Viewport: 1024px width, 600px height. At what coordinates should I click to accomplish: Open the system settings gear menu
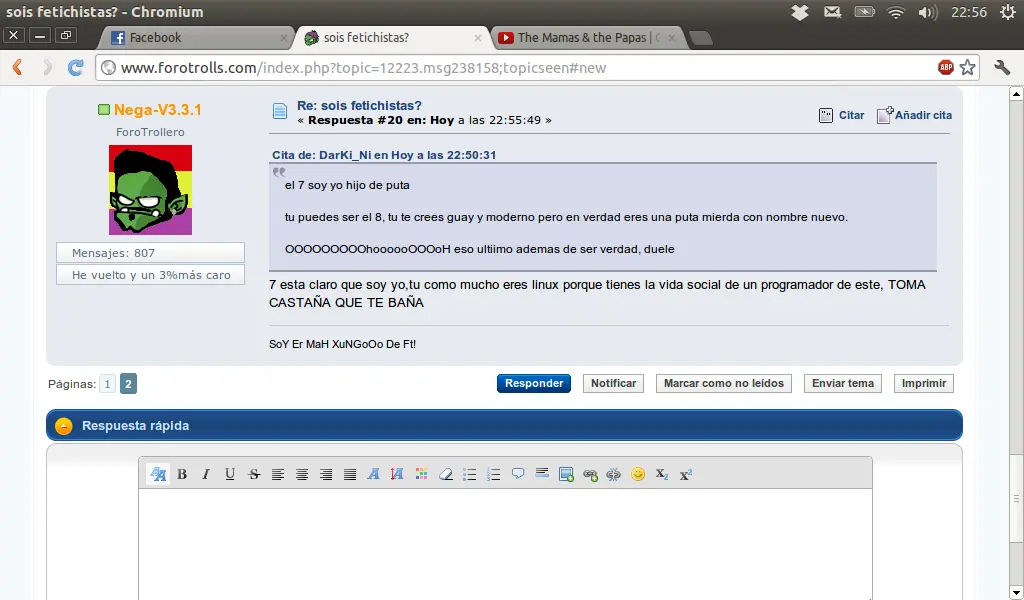pos(1008,12)
